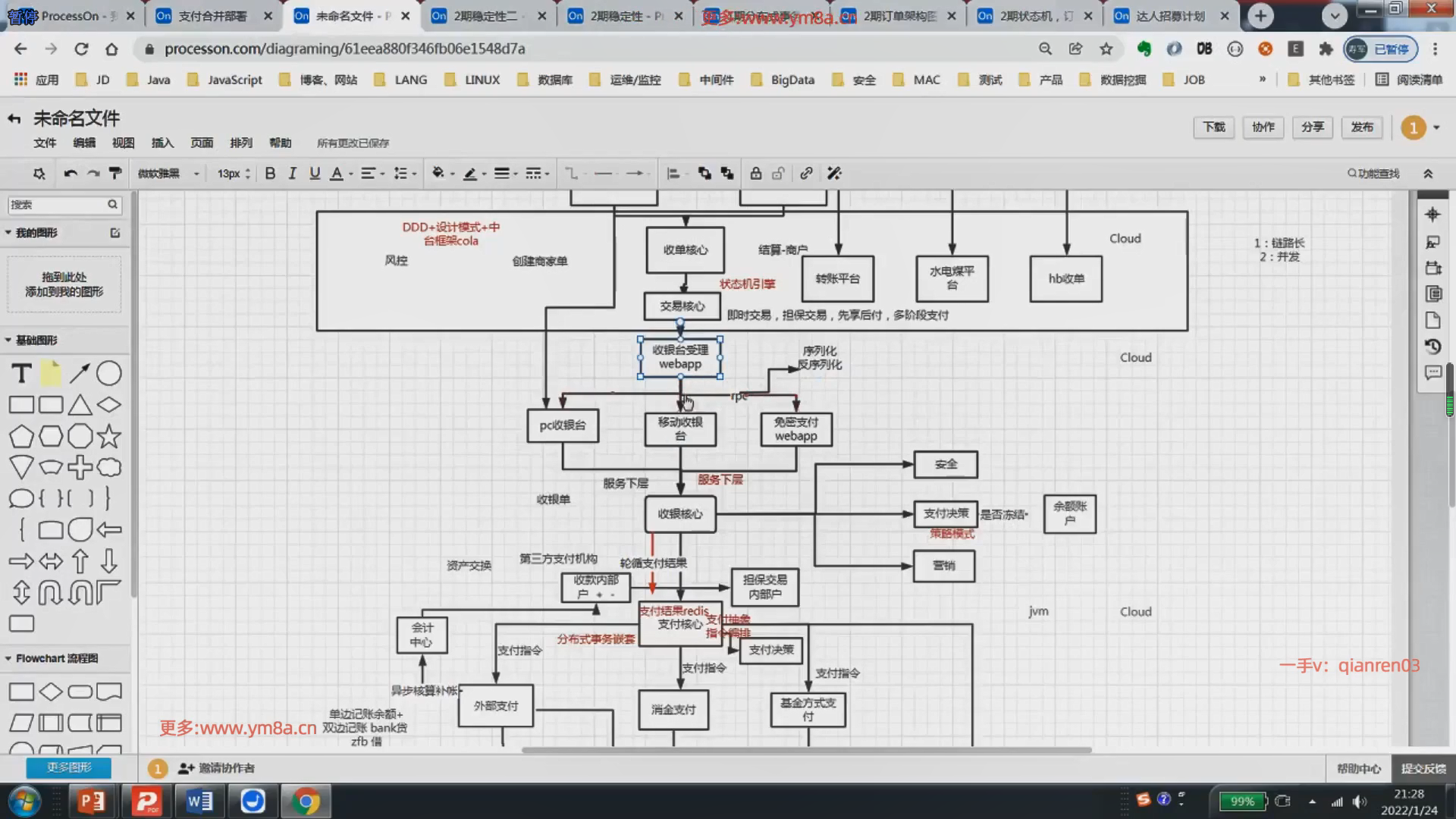Toggle underline formatting

(315, 174)
